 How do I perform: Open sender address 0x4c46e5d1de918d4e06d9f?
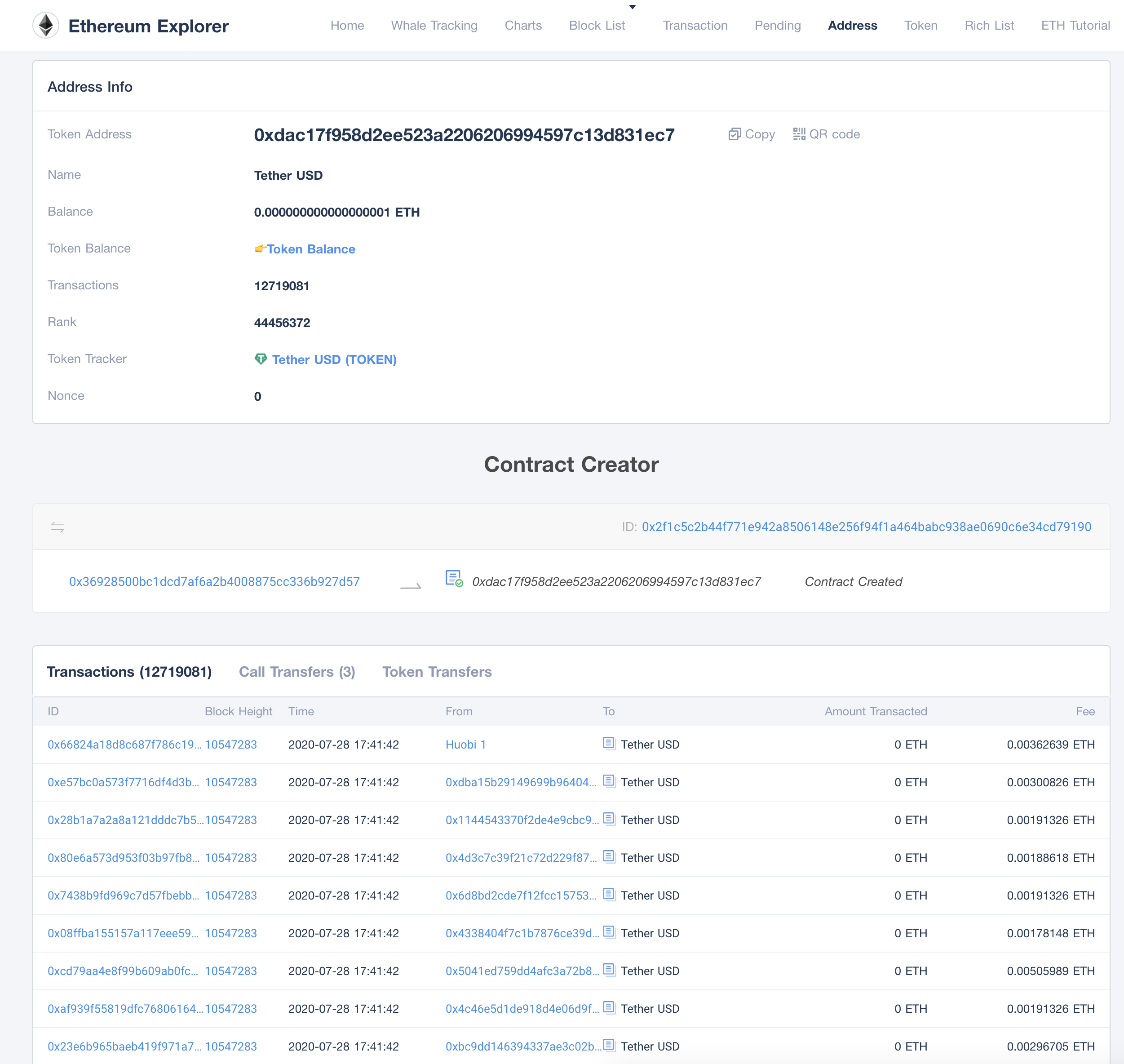pos(522,1008)
